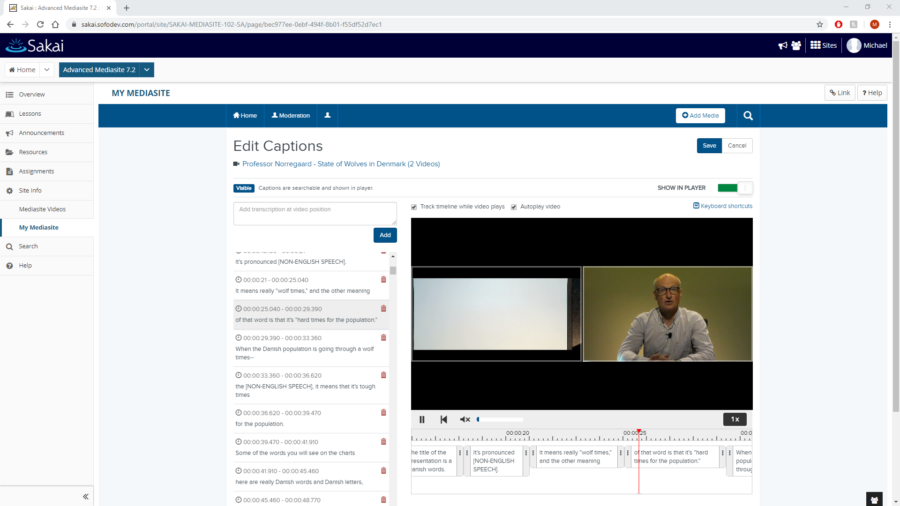Delete caption starting 00:00:45.460

pyautogui.click(x=383, y=500)
